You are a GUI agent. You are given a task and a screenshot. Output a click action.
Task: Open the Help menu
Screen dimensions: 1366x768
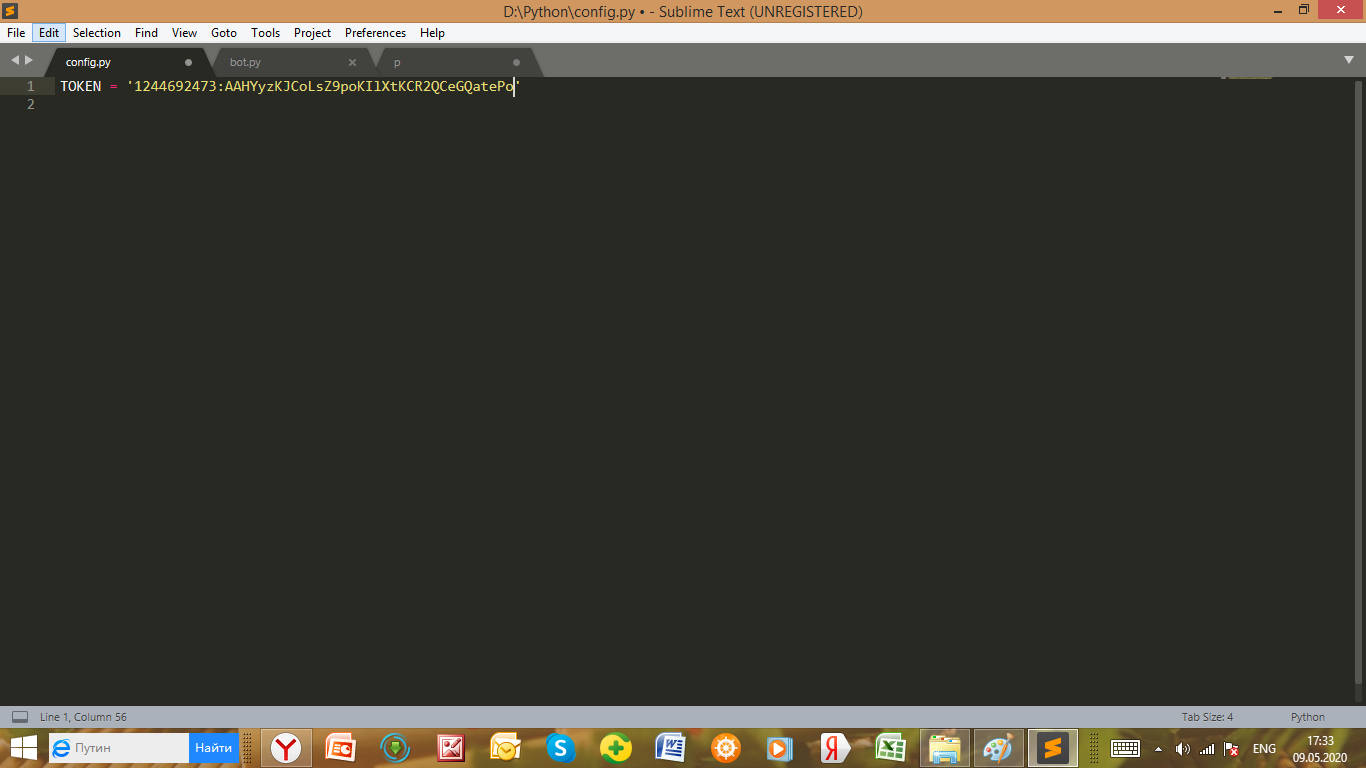tap(432, 33)
